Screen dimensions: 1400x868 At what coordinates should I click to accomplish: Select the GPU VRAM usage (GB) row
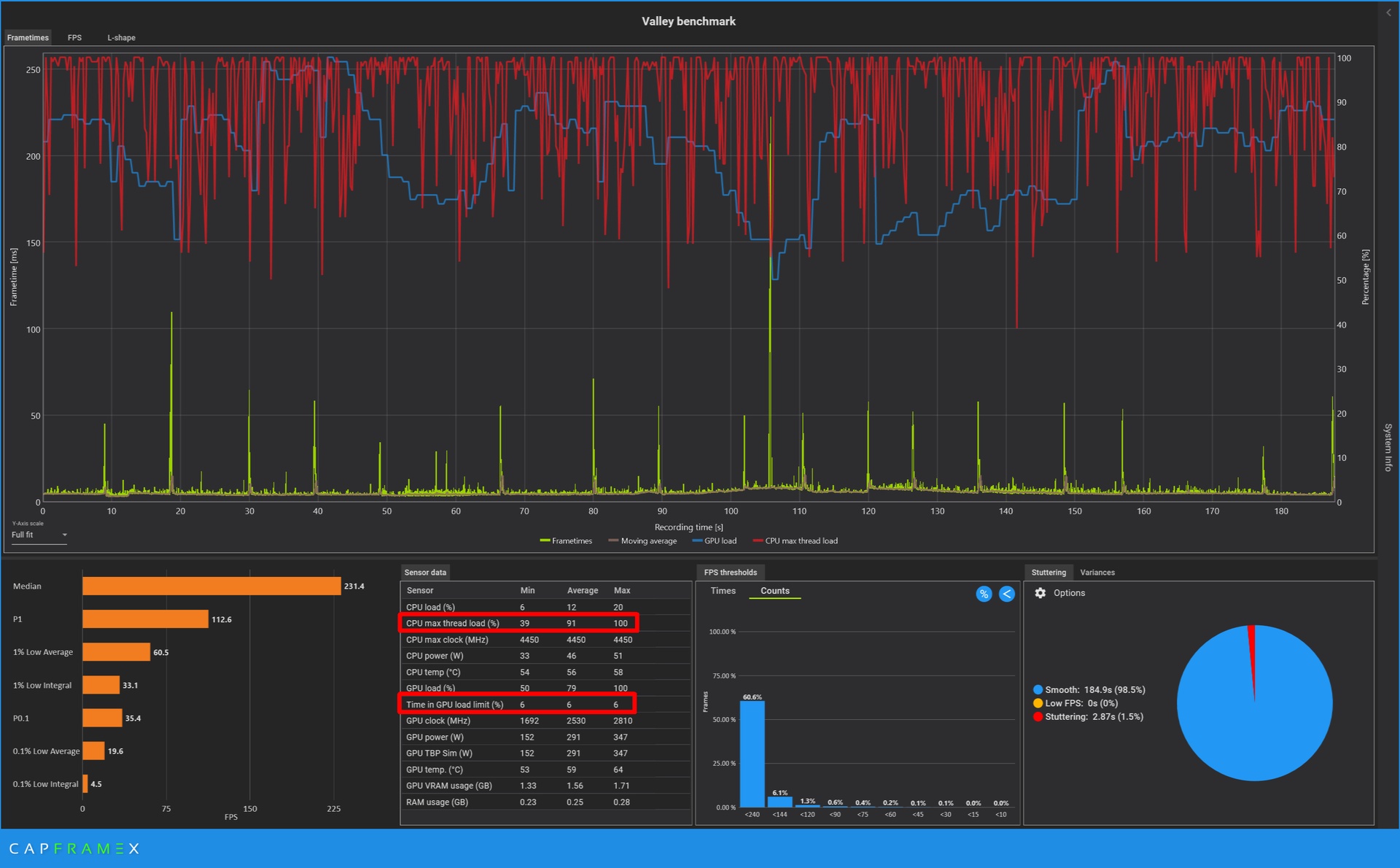[545, 786]
